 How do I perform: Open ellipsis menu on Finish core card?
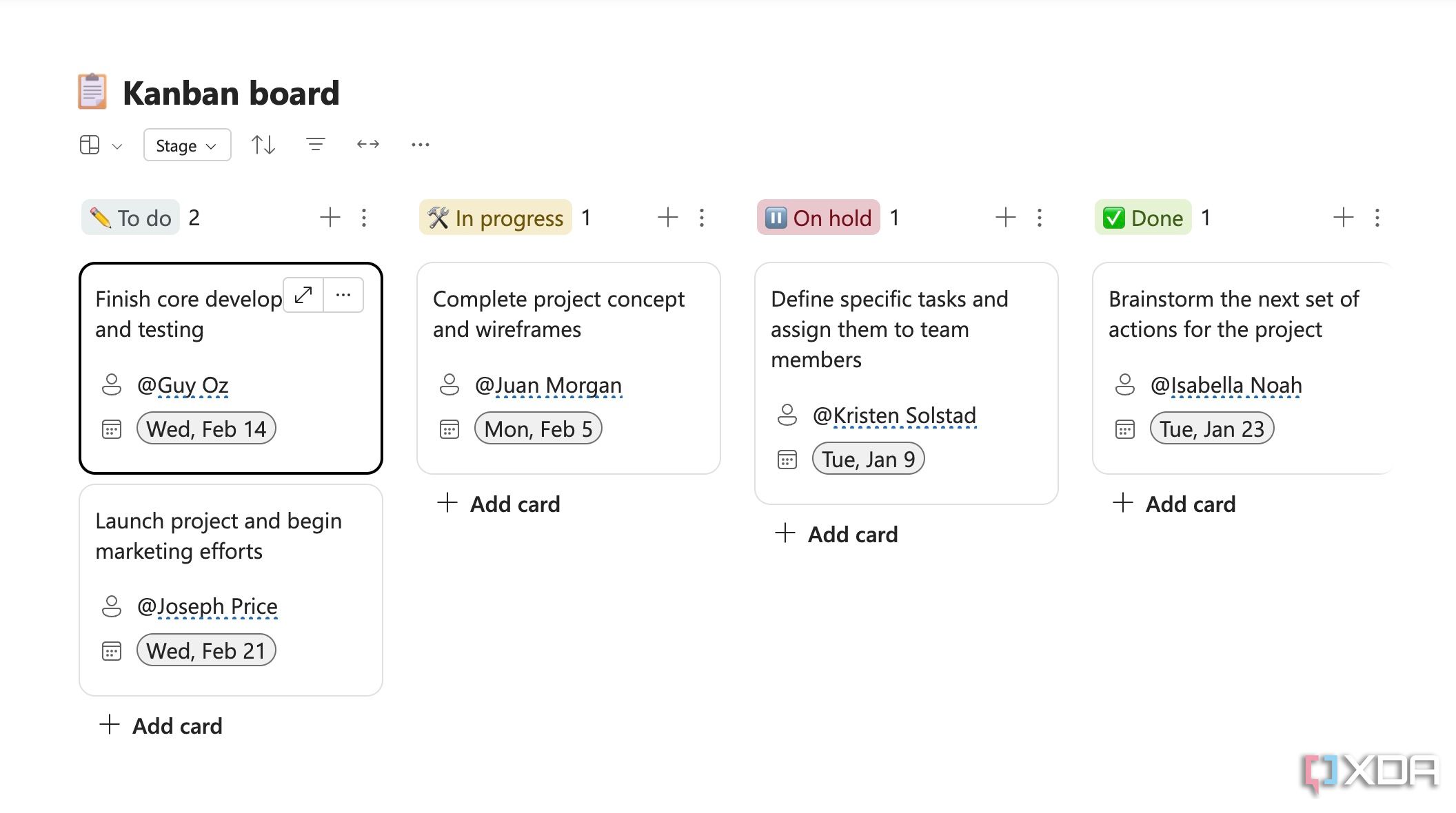coord(343,295)
